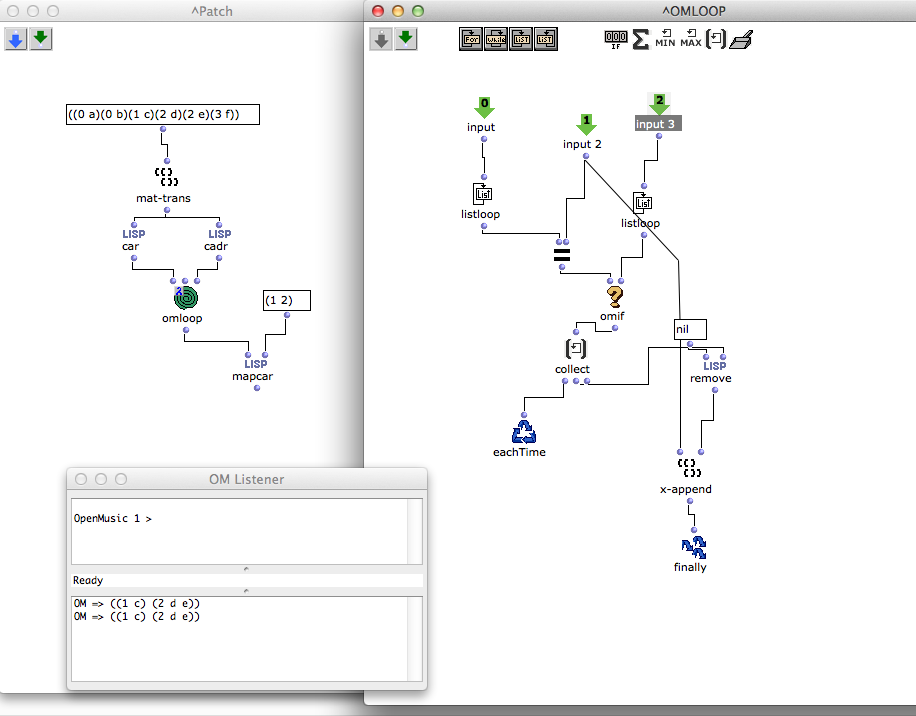
Task: Select the x-append box
Action: coord(689,468)
